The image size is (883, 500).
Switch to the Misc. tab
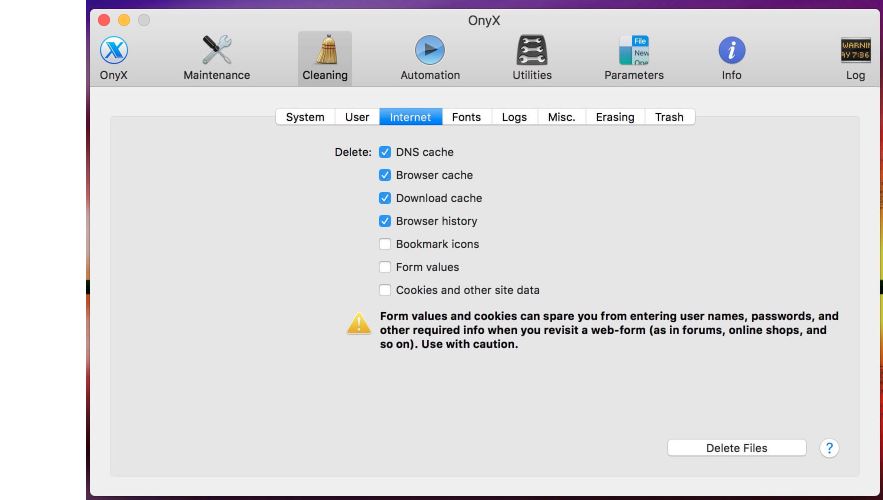click(x=561, y=117)
